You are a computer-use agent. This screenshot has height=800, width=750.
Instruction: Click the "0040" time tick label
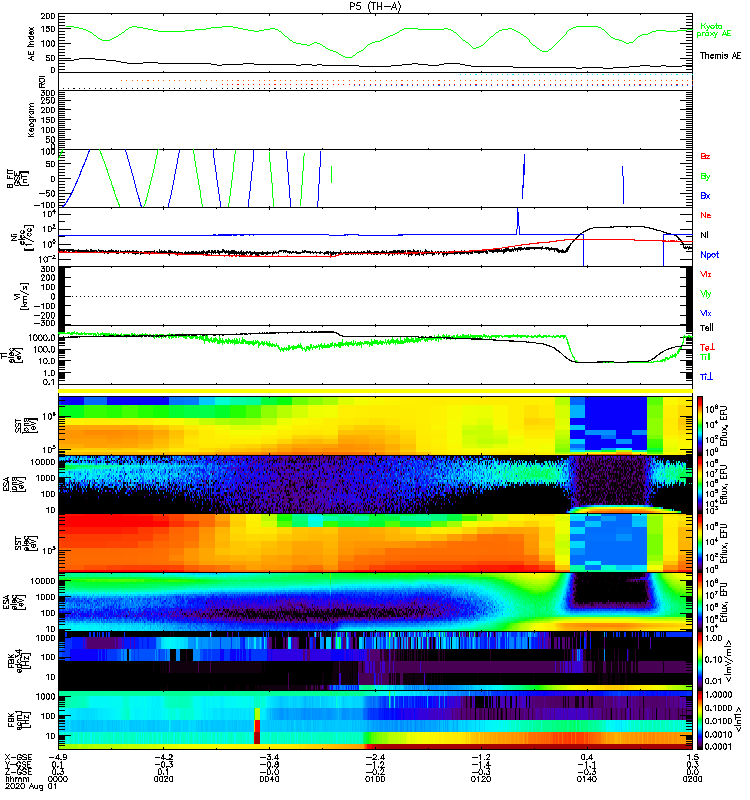point(269,779)
